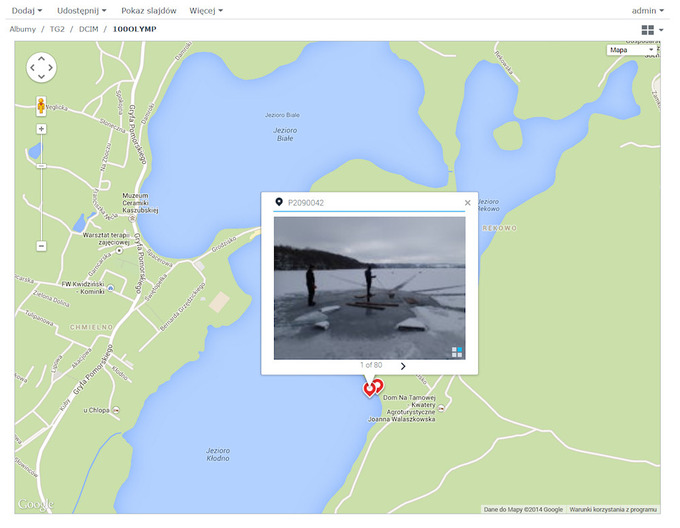
Task: Go to TG2 breadcrumb folder
Action: [x=57, y=29]
